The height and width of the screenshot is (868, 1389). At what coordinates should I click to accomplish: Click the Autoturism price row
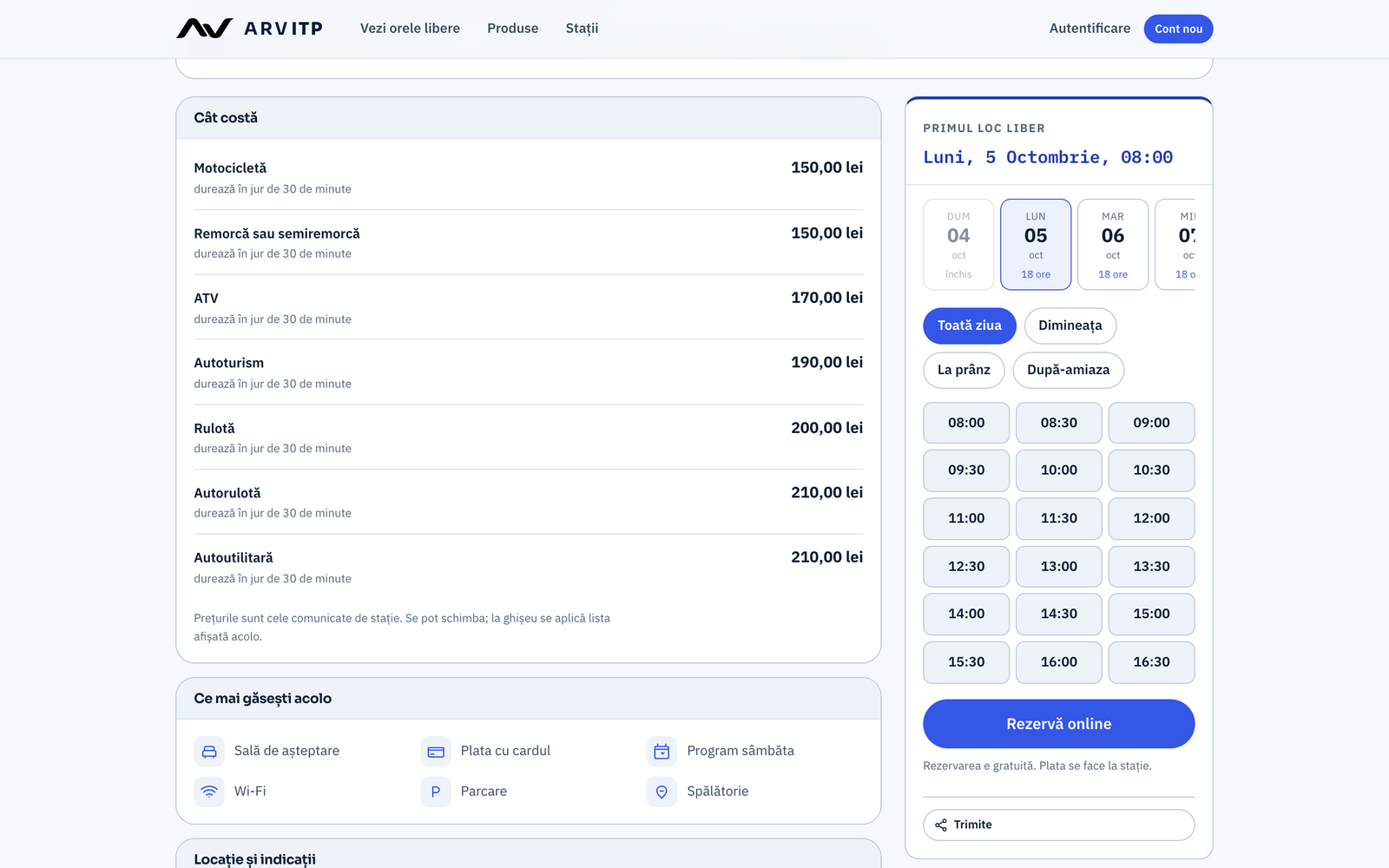(x=528, y=372)
